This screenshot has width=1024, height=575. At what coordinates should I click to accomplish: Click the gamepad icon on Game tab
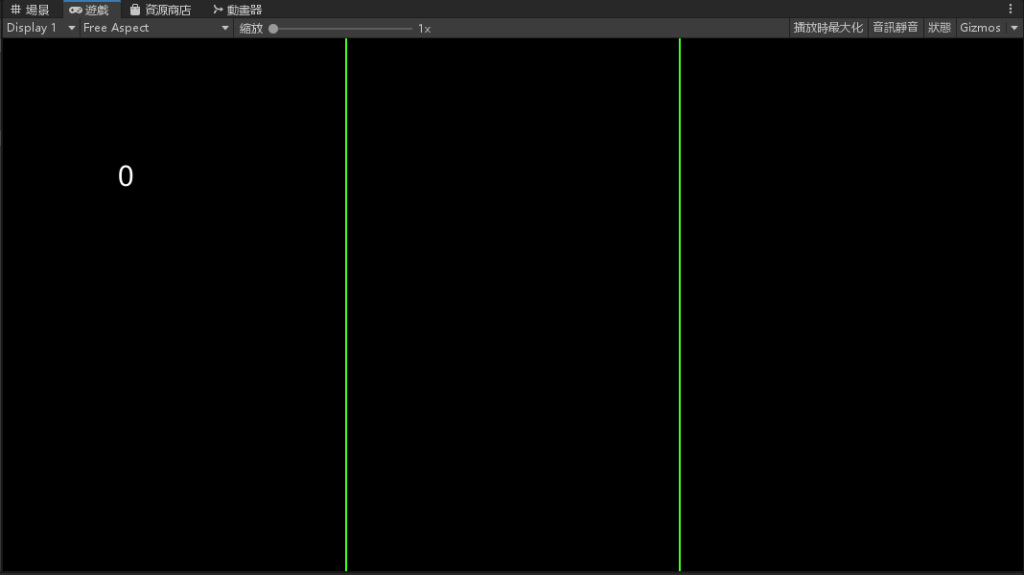(76, 9)
